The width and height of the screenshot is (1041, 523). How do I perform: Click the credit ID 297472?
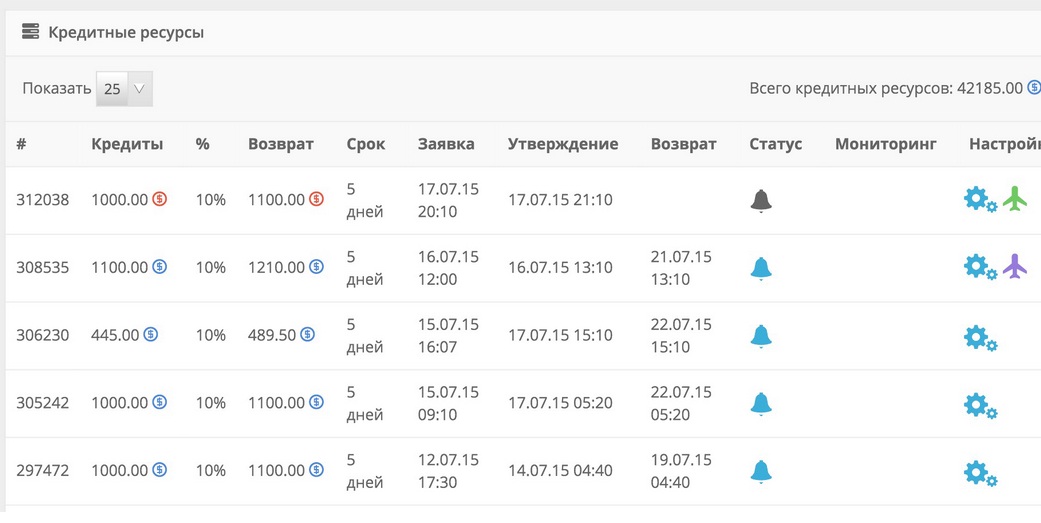(x=42, y=470)
